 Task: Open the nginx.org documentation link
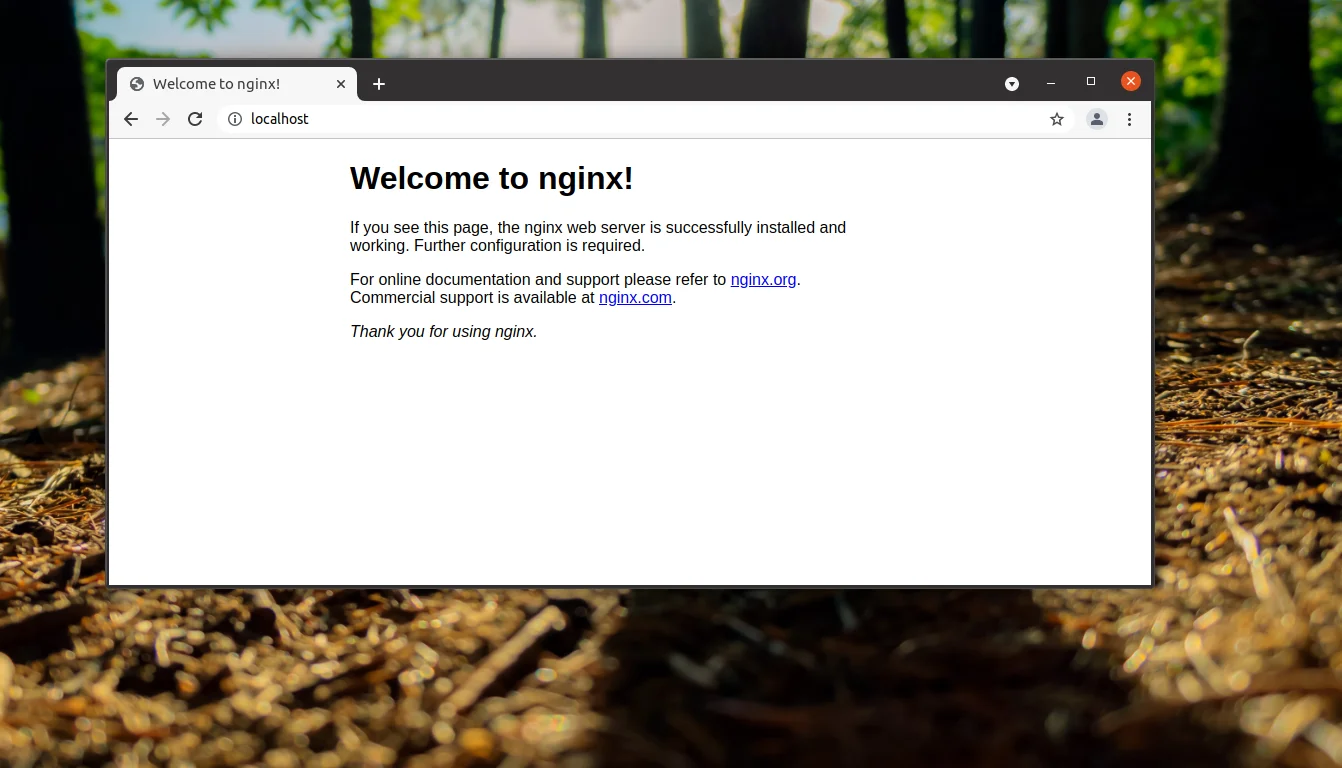(x=763, y=279)
